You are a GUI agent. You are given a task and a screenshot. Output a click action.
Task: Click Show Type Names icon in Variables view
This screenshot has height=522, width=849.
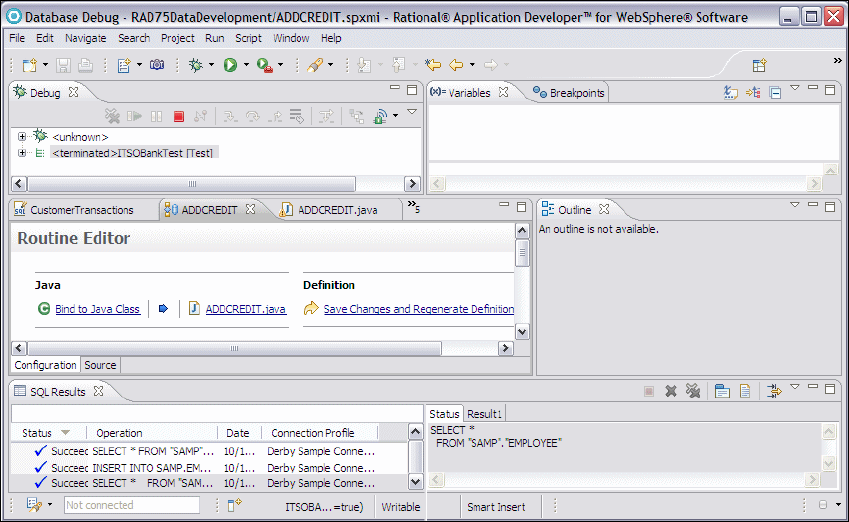731,93
